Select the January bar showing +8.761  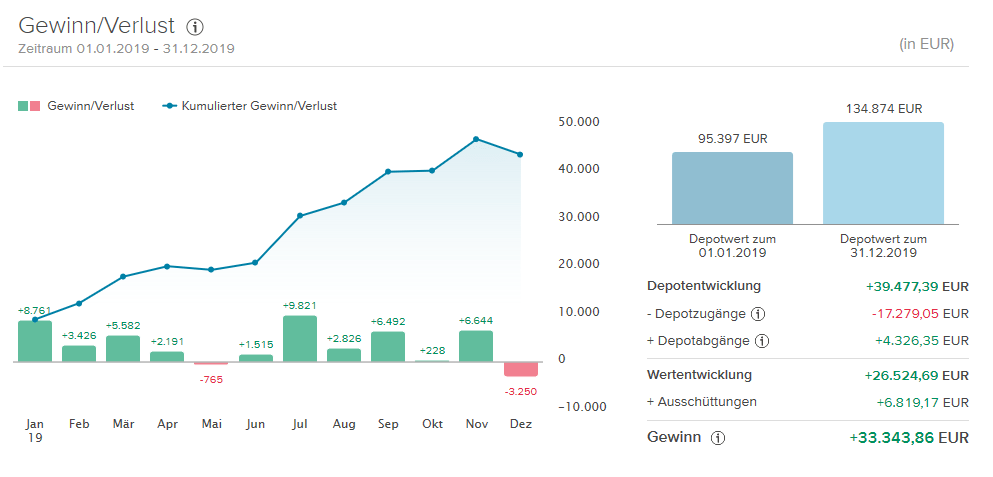point(35,341)
